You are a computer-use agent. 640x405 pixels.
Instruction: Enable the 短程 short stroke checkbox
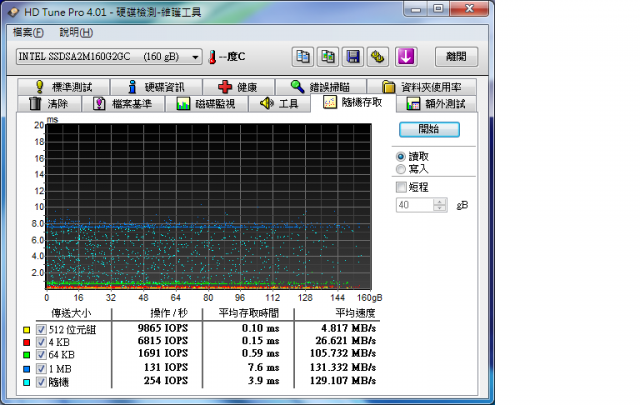(401, 187)
